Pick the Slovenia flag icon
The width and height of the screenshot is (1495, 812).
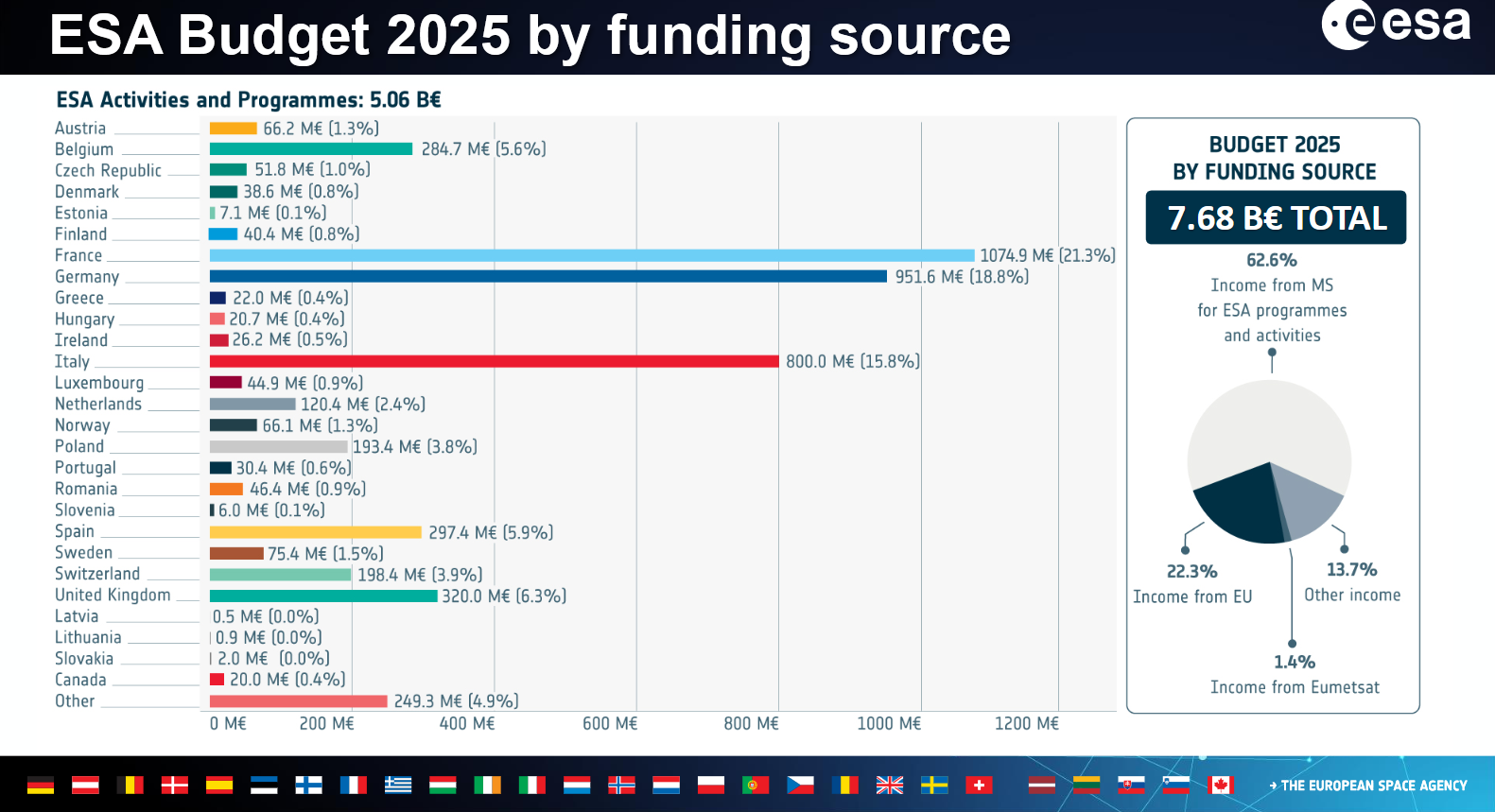pyautogui.click(x=1175, y=785)
